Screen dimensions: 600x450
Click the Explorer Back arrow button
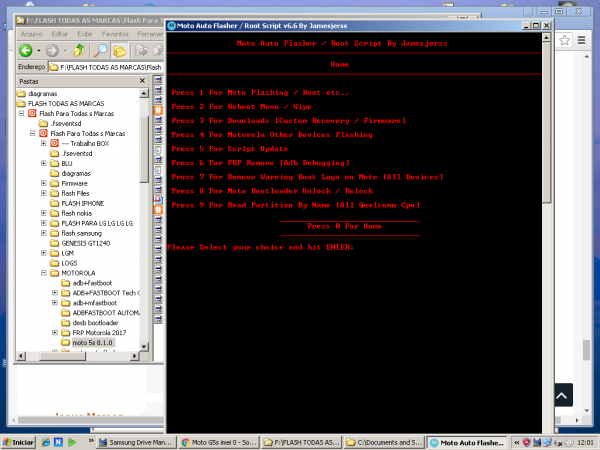[26, 51]
